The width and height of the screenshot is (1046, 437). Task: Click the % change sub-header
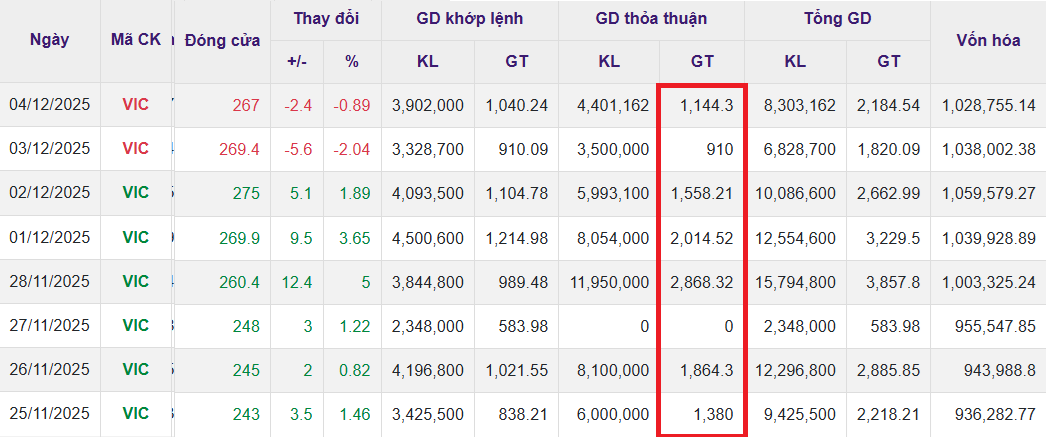coord(351,61)
